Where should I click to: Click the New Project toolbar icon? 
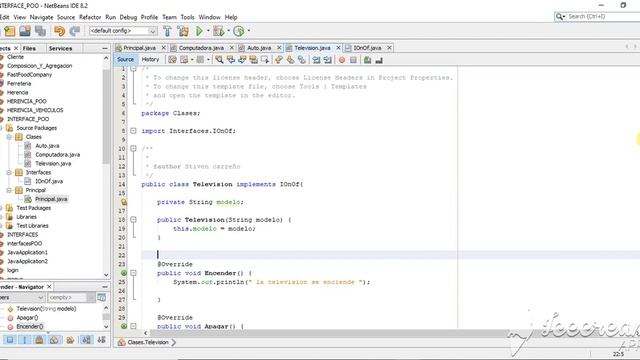coord(9,31)
